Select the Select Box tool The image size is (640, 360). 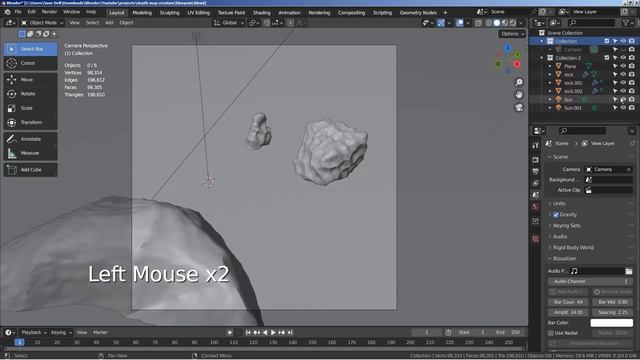[31, 49]
